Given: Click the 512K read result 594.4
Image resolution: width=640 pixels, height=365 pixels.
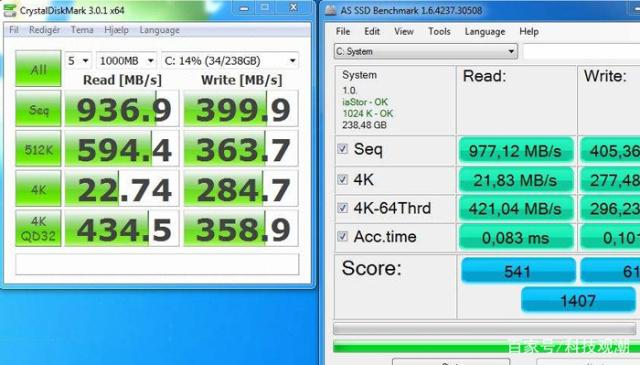Looking at the screenshot, I should click(x=122, y=149).
